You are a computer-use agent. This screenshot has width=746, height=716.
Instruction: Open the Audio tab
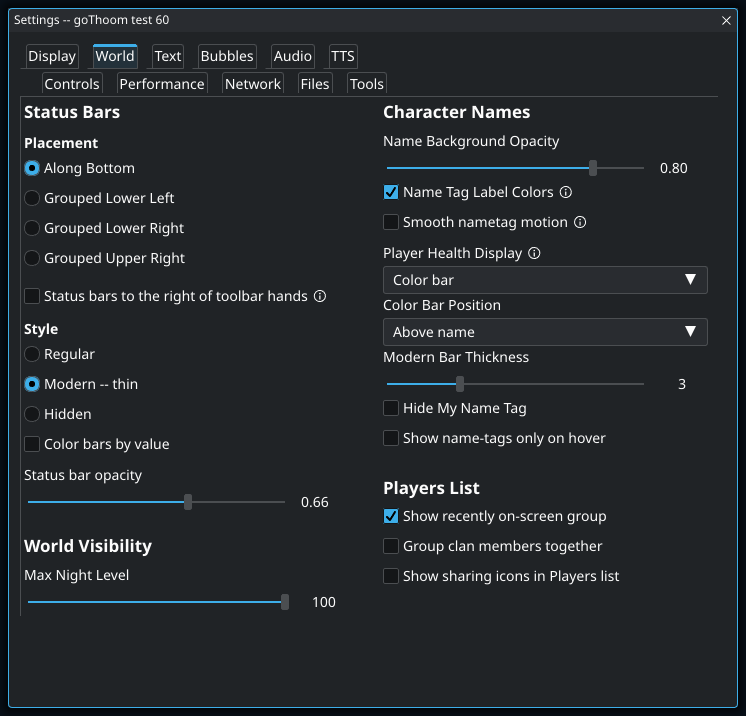[293, 56]
